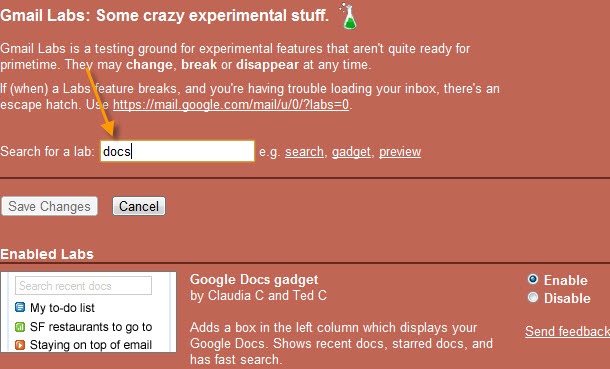Image resolution: width=610 pixels, height=369 pixels.
Task: Click the Staying on top of email entry
Action: [91, 345]
